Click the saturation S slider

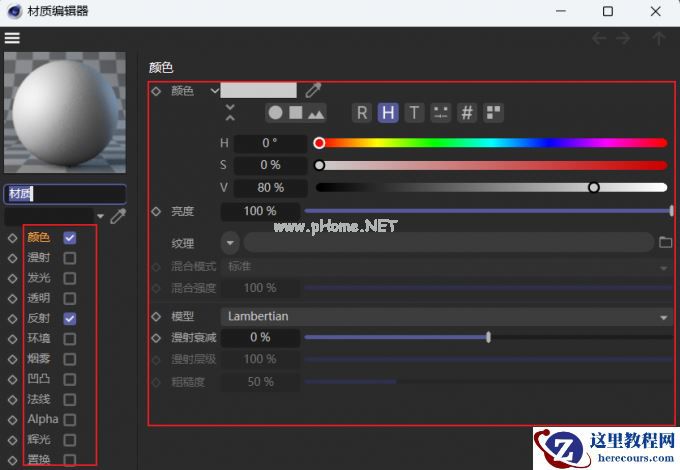(490, 165)
